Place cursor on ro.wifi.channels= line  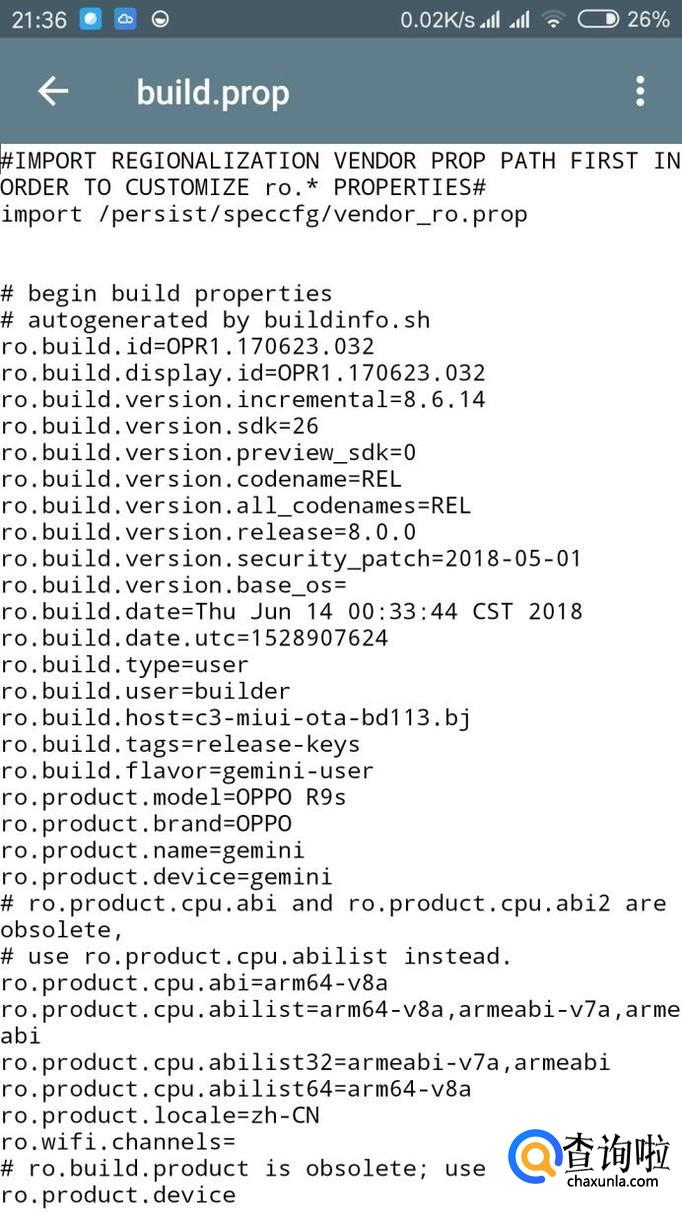[x=118, y=1141]
